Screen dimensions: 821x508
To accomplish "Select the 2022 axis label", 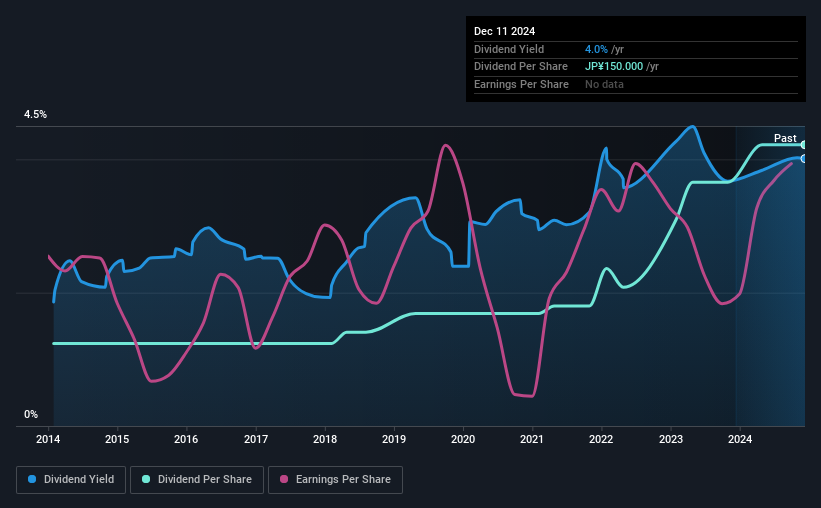I will click(601, 439).
